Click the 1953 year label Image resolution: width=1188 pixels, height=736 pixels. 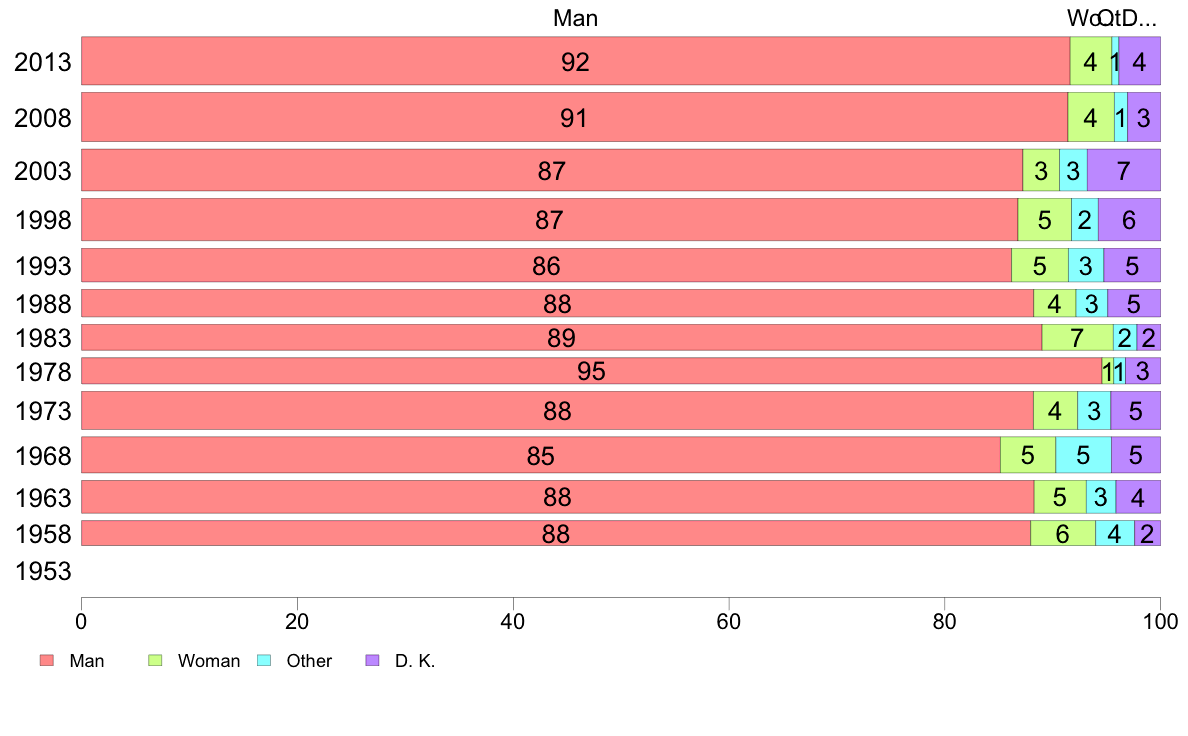(x=43, y=572)
